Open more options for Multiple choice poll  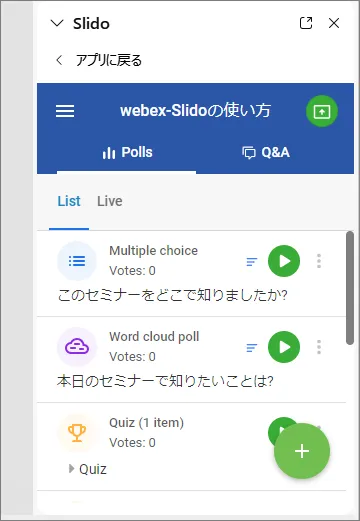319,261
